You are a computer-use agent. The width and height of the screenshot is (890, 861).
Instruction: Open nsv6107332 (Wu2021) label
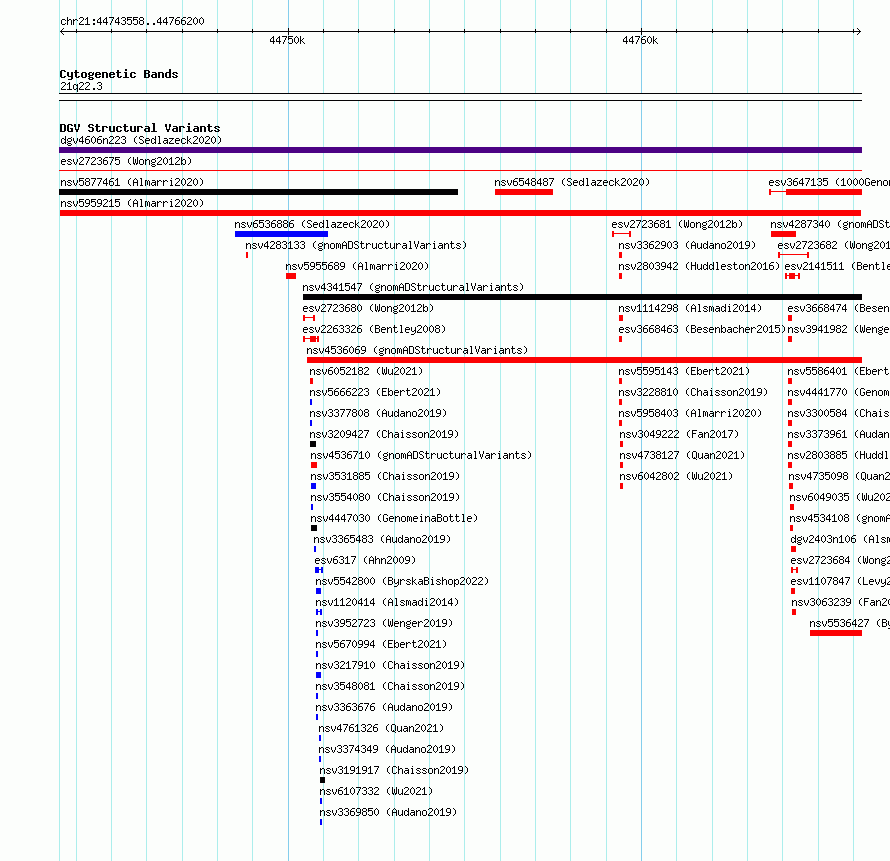click(376, 791)
